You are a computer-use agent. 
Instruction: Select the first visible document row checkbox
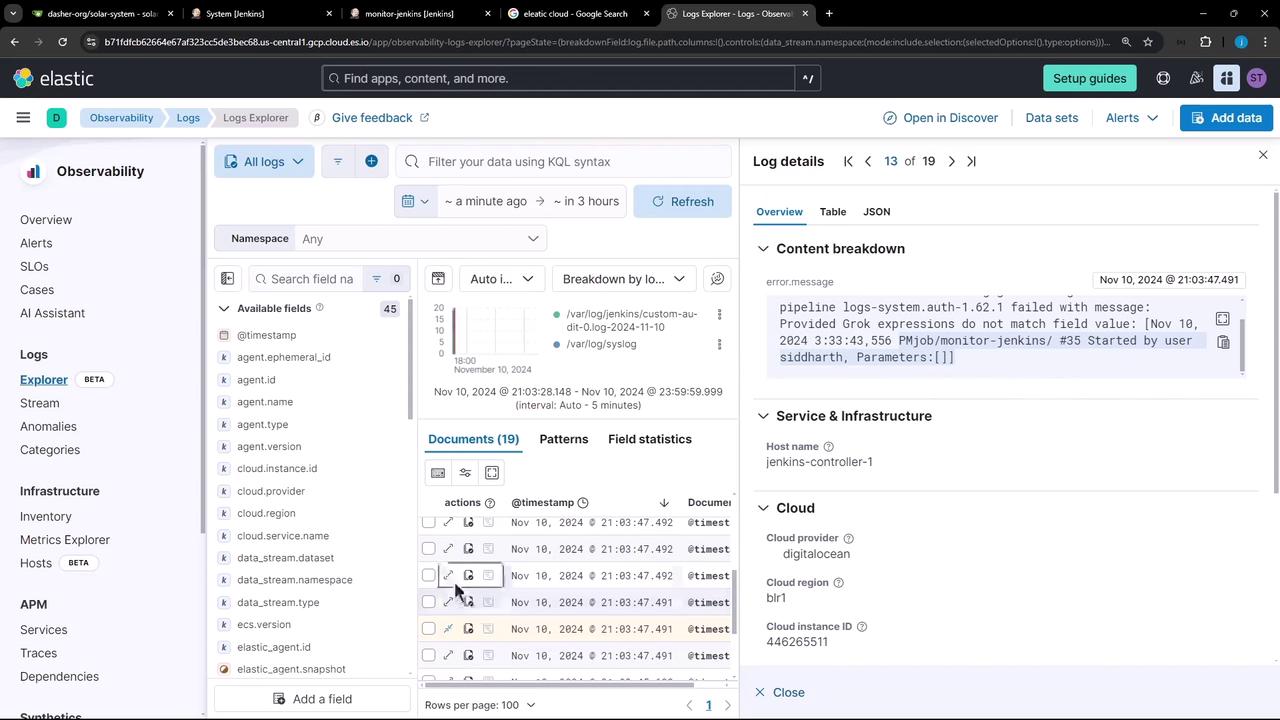[429, 522]
